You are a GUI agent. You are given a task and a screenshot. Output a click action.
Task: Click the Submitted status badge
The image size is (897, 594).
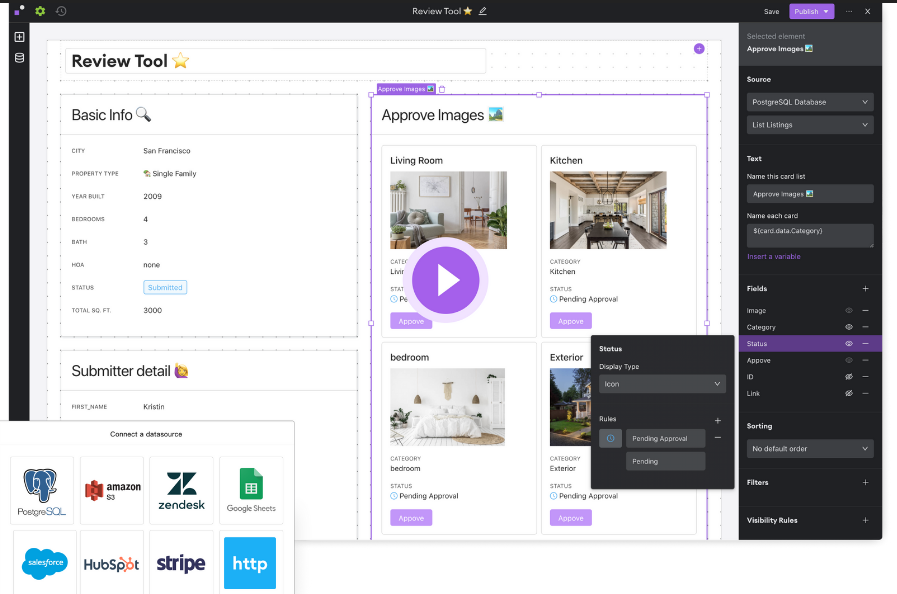click(x=165, y=287)
